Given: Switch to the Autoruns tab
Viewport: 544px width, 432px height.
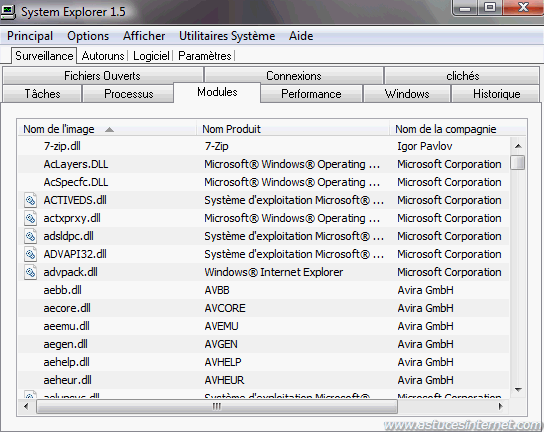Looking at the screenshot, I should pos(103,56).
